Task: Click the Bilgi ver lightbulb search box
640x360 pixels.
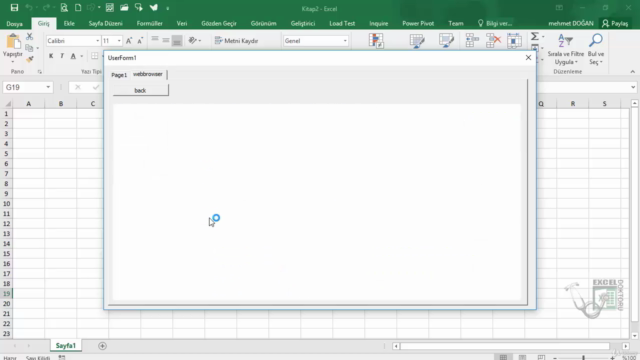Action: tap(494, 23)
